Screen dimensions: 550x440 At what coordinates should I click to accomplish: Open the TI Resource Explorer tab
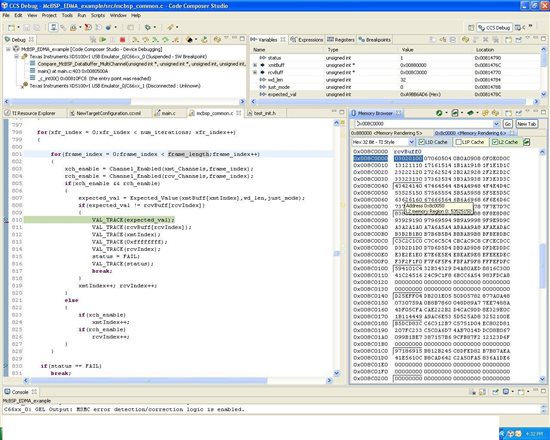coord(31,113)
